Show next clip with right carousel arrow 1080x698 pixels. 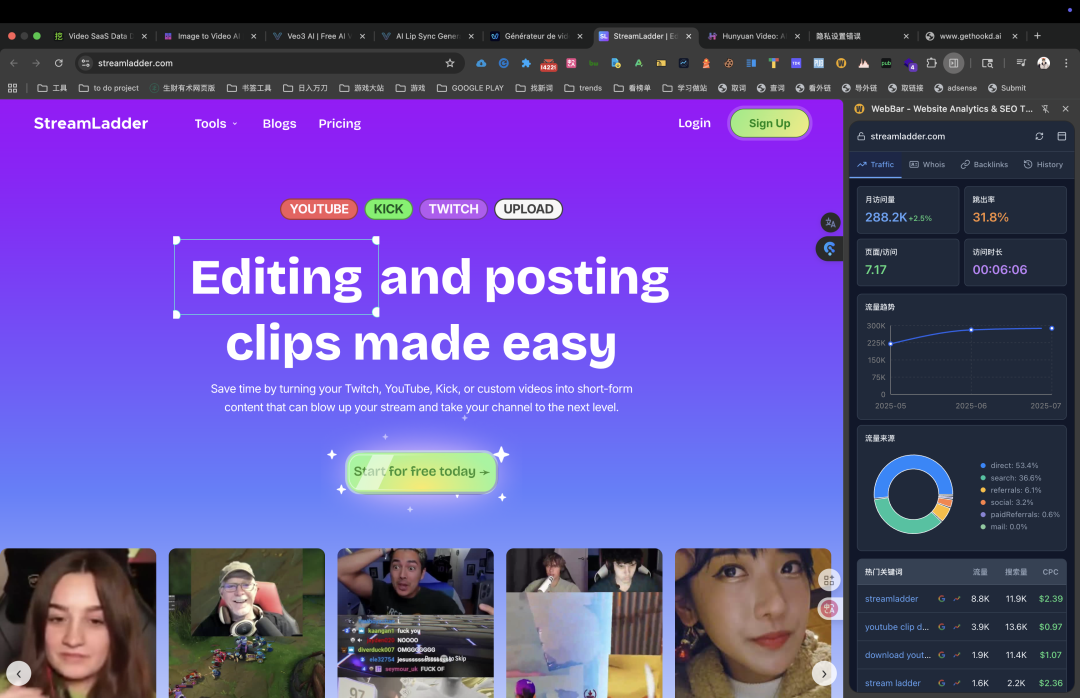click(824, 673)
